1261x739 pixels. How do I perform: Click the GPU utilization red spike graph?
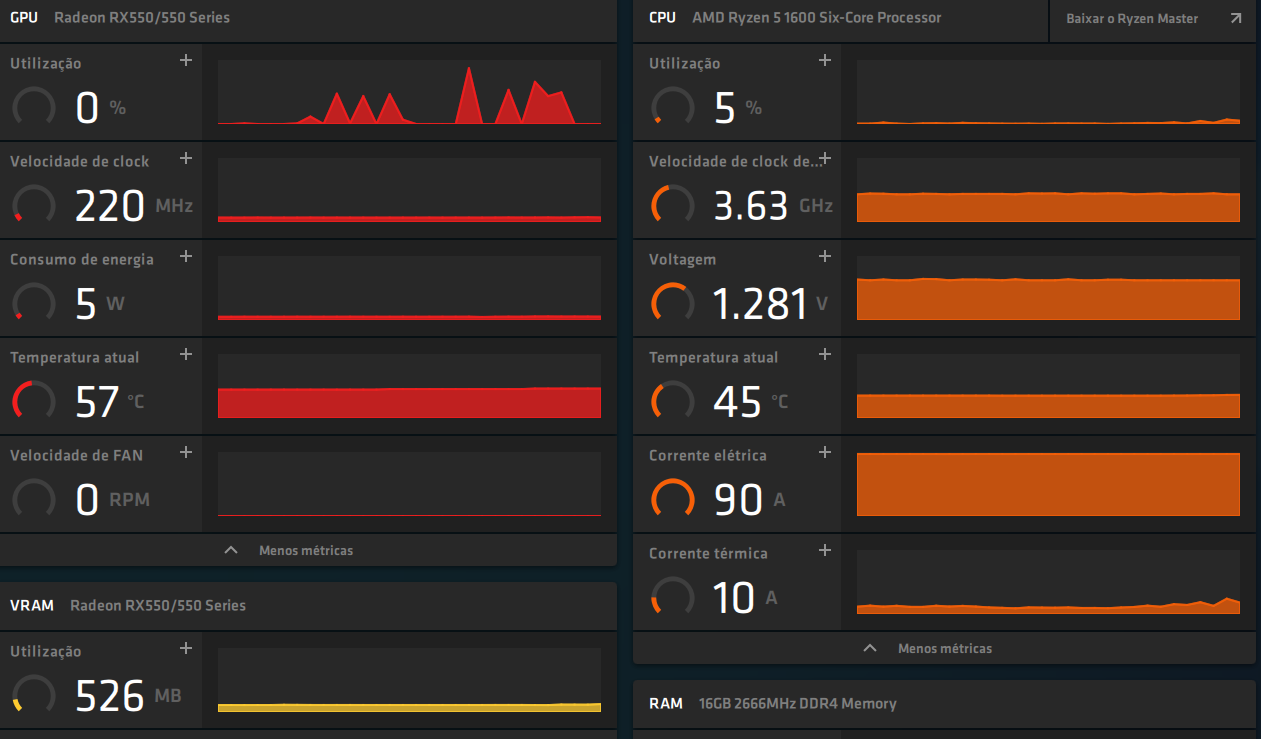tap(409, 92)
